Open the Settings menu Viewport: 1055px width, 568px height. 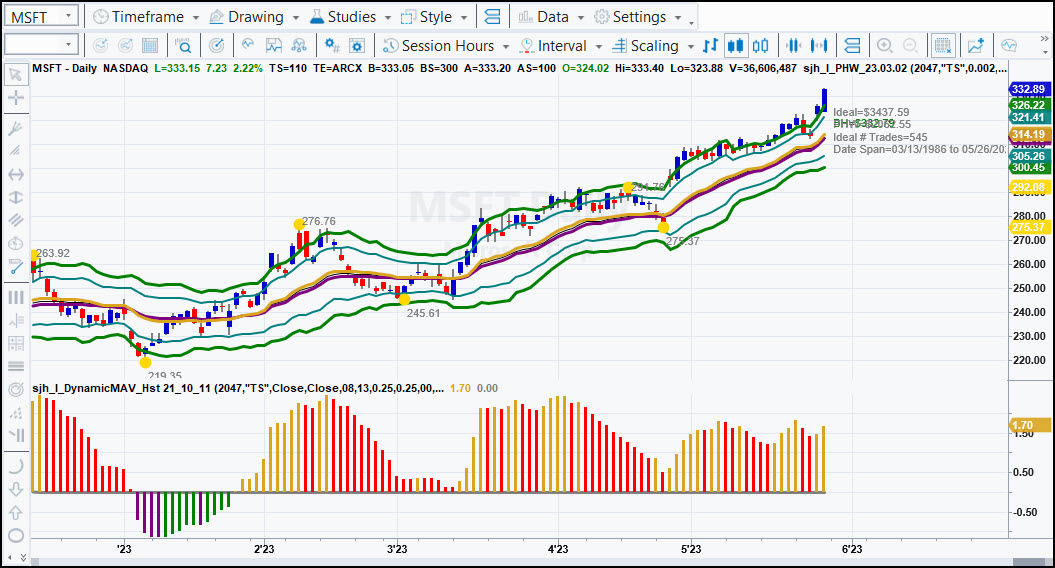[x=630, y=17]
